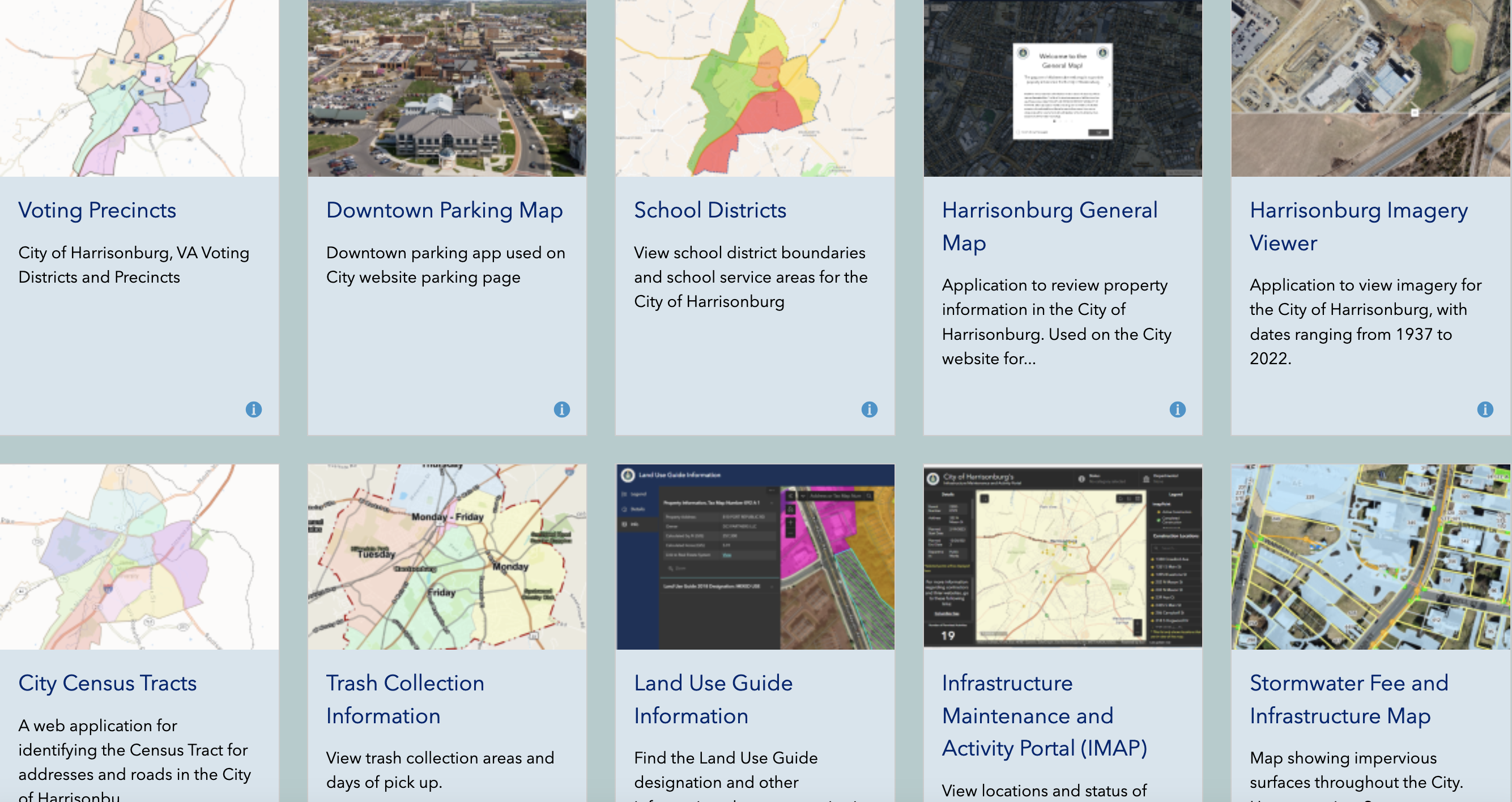Click the Voting Precincts map thumbnail

(x=139, y=88)
